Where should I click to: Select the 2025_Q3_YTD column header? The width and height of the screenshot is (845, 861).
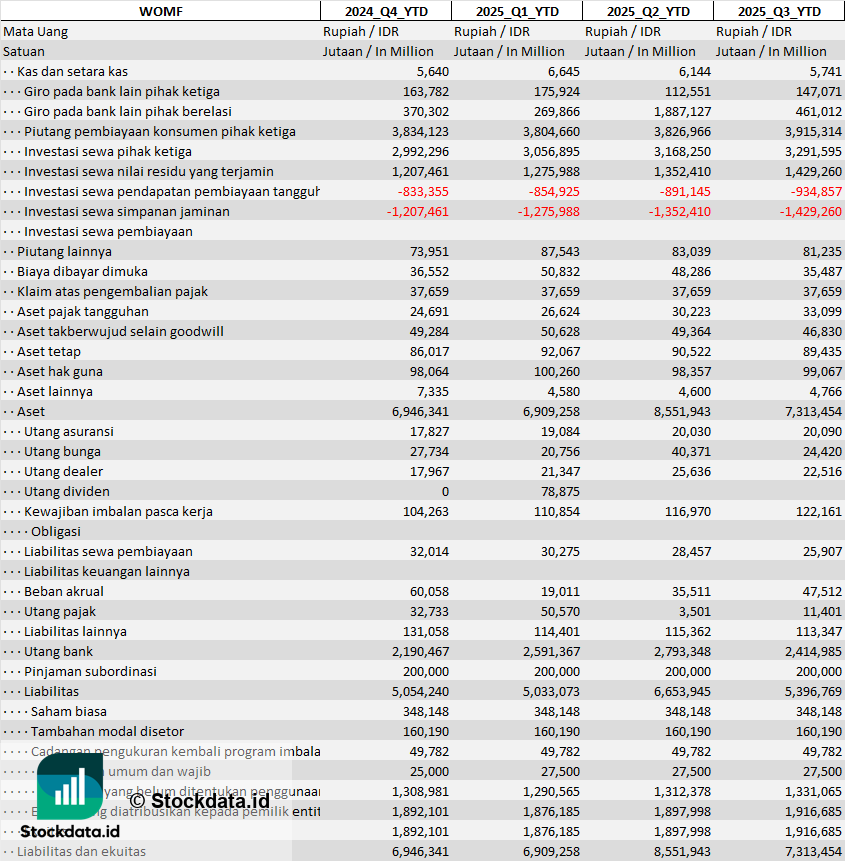pyautogui.click(x=779, y=12)
